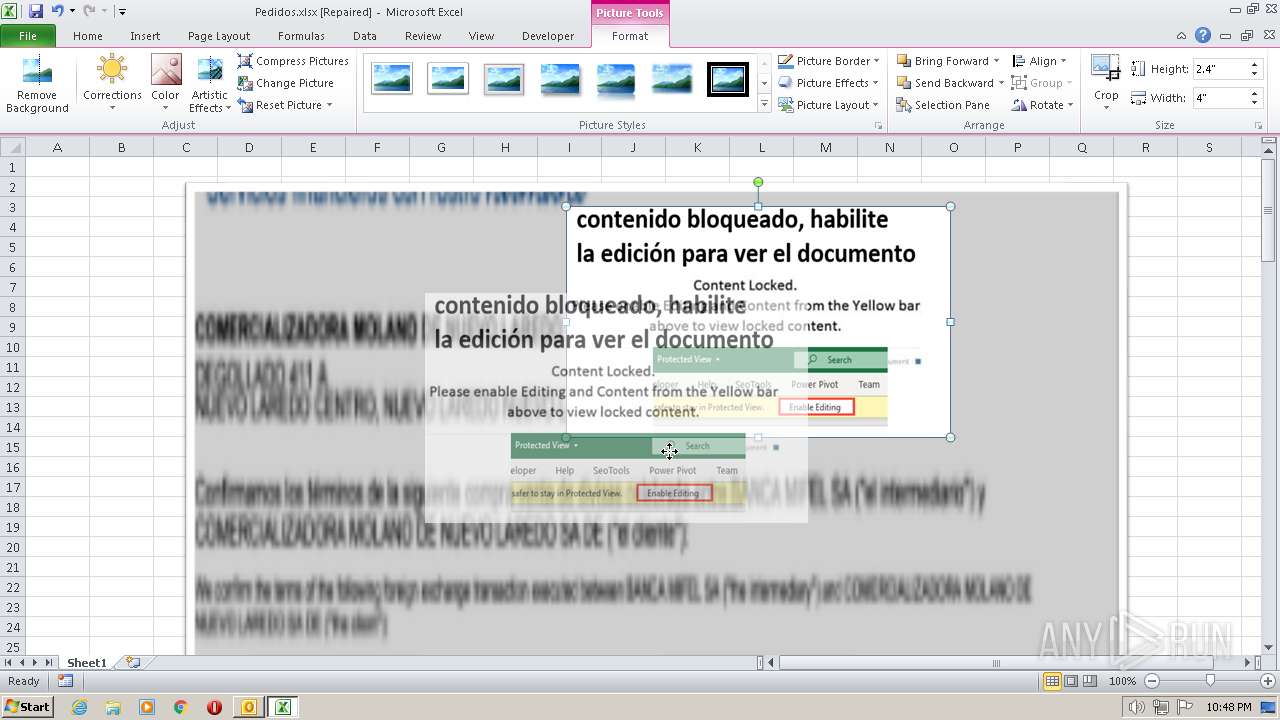
Task: Switch to Page Layout view in status bar
Action: pos(1071,681)
